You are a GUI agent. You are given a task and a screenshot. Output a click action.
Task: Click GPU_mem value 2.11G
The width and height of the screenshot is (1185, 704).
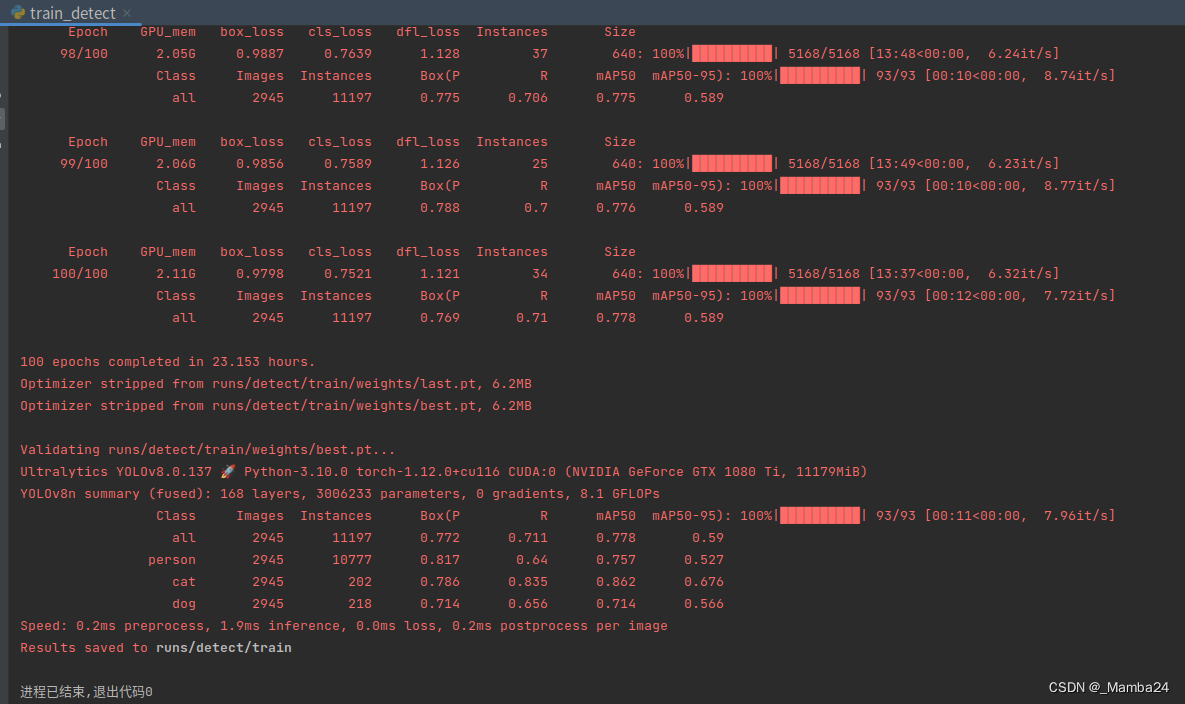pyautogui.click(x=176, y=273)
